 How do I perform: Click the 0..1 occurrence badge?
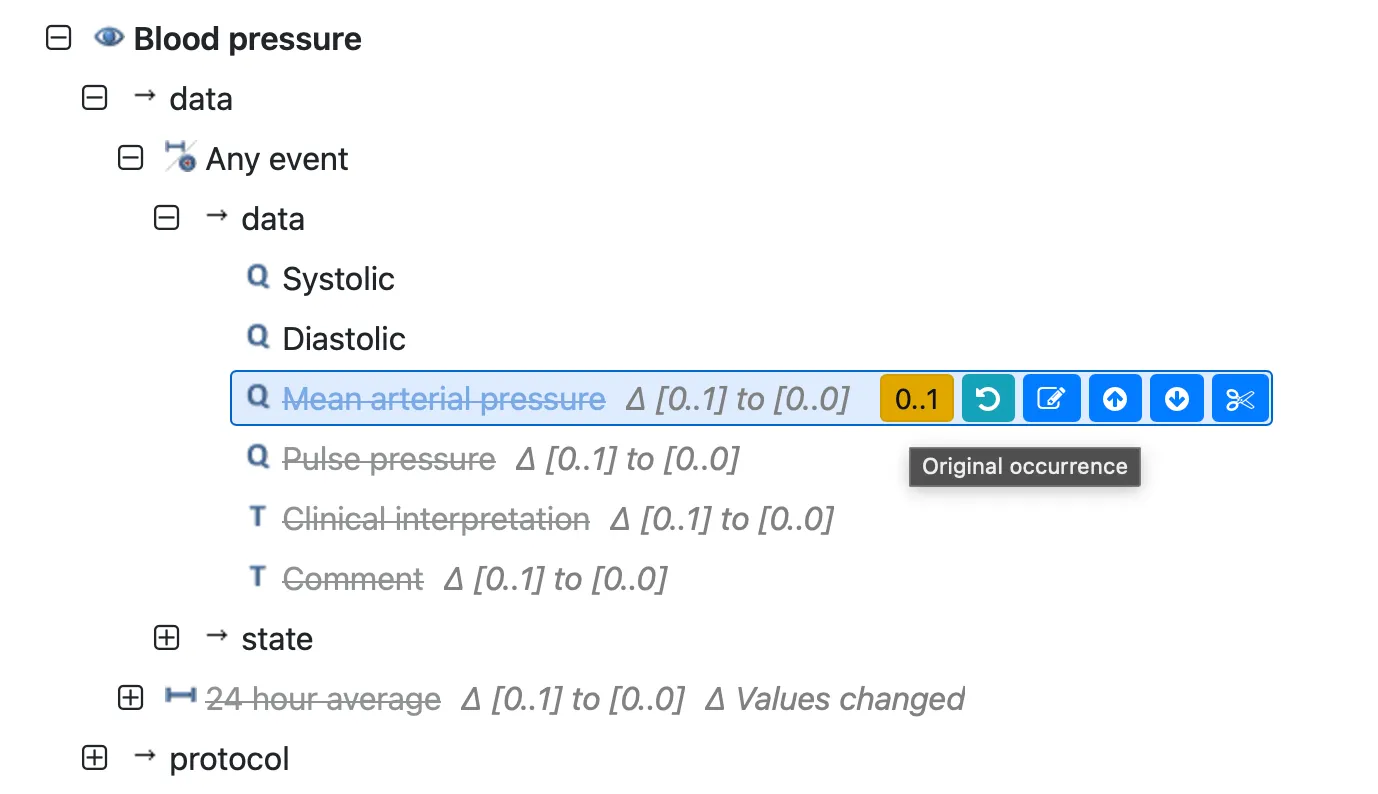click(x=916, y=397)
